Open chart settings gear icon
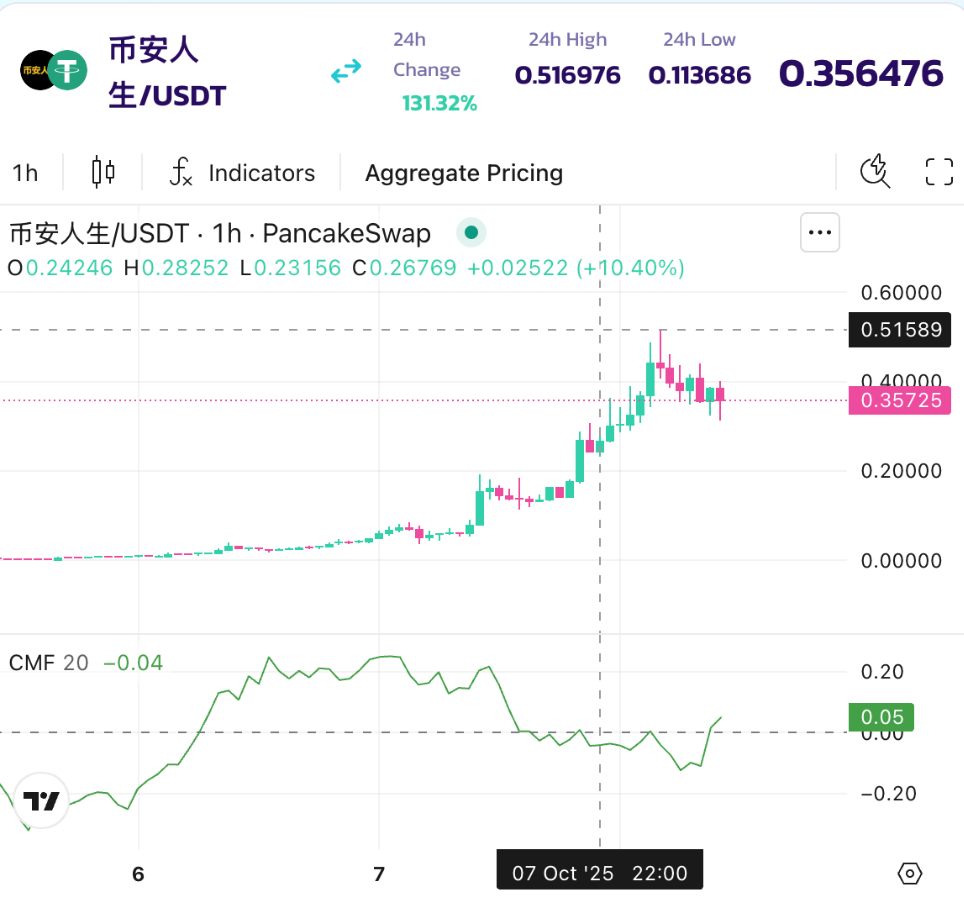Screen dimensions: 964x901 tap(910, 873)
